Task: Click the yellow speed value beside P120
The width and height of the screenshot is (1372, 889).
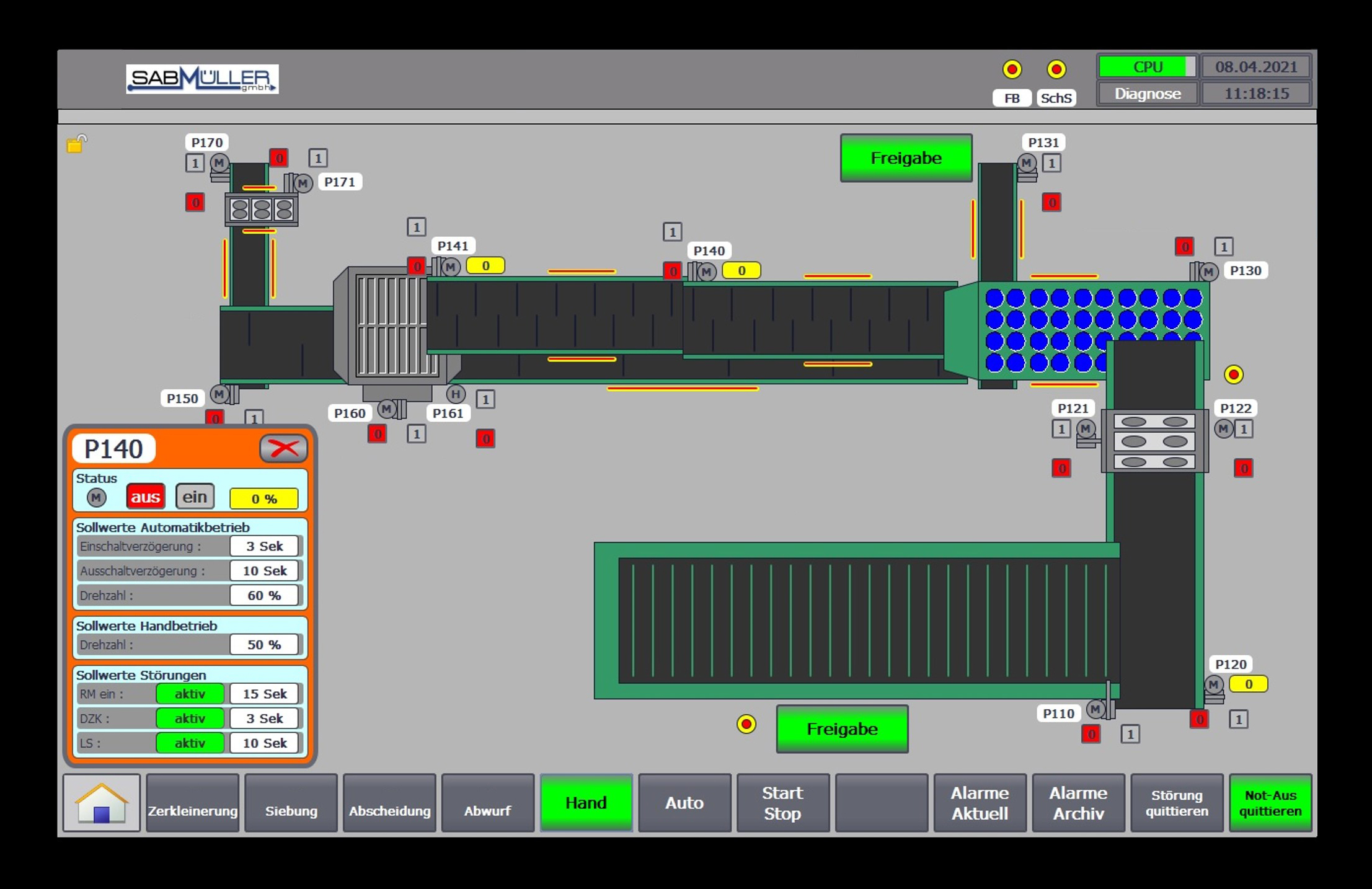Action: [x=1249, y=684]
